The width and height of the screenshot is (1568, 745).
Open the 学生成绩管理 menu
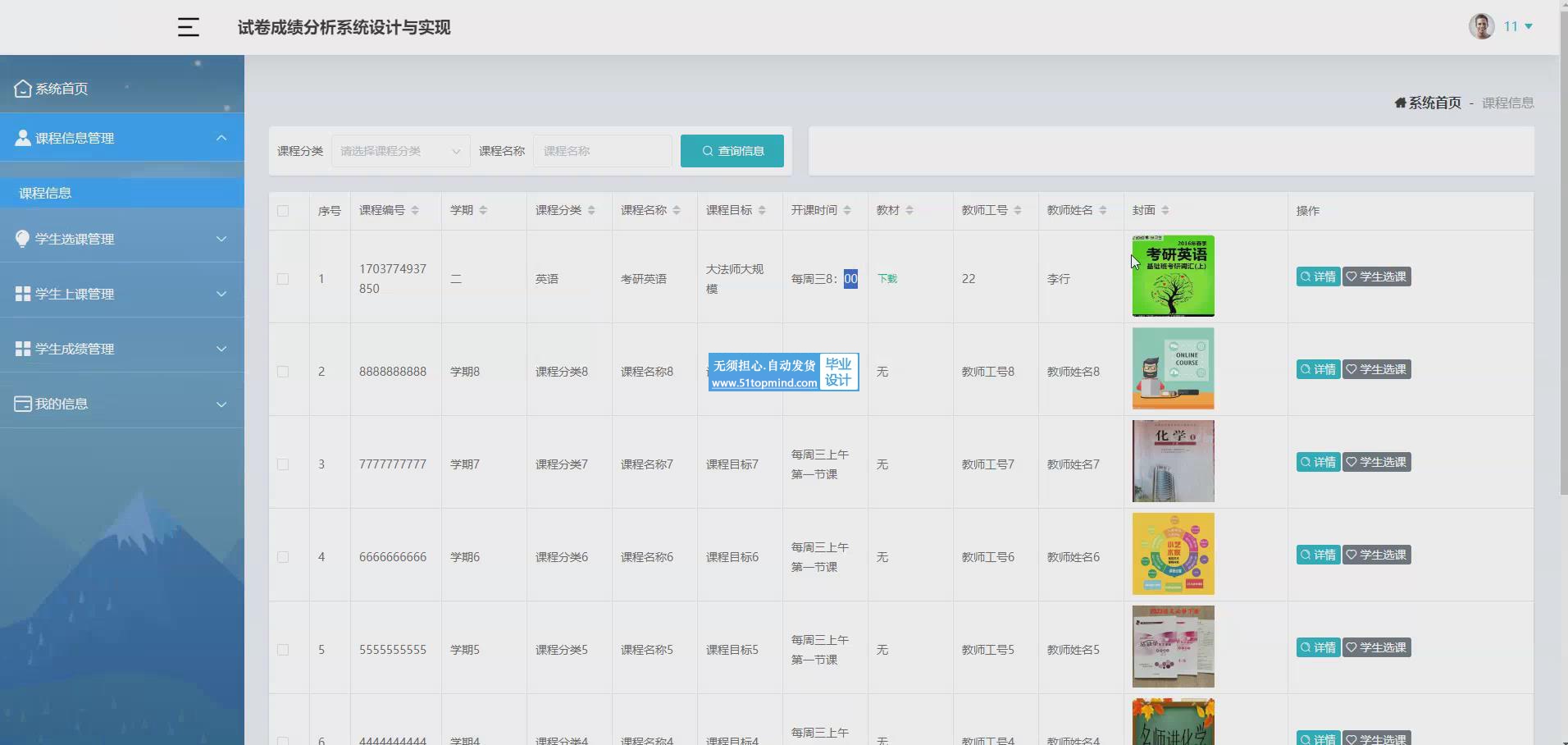click(x=122, y=349)
